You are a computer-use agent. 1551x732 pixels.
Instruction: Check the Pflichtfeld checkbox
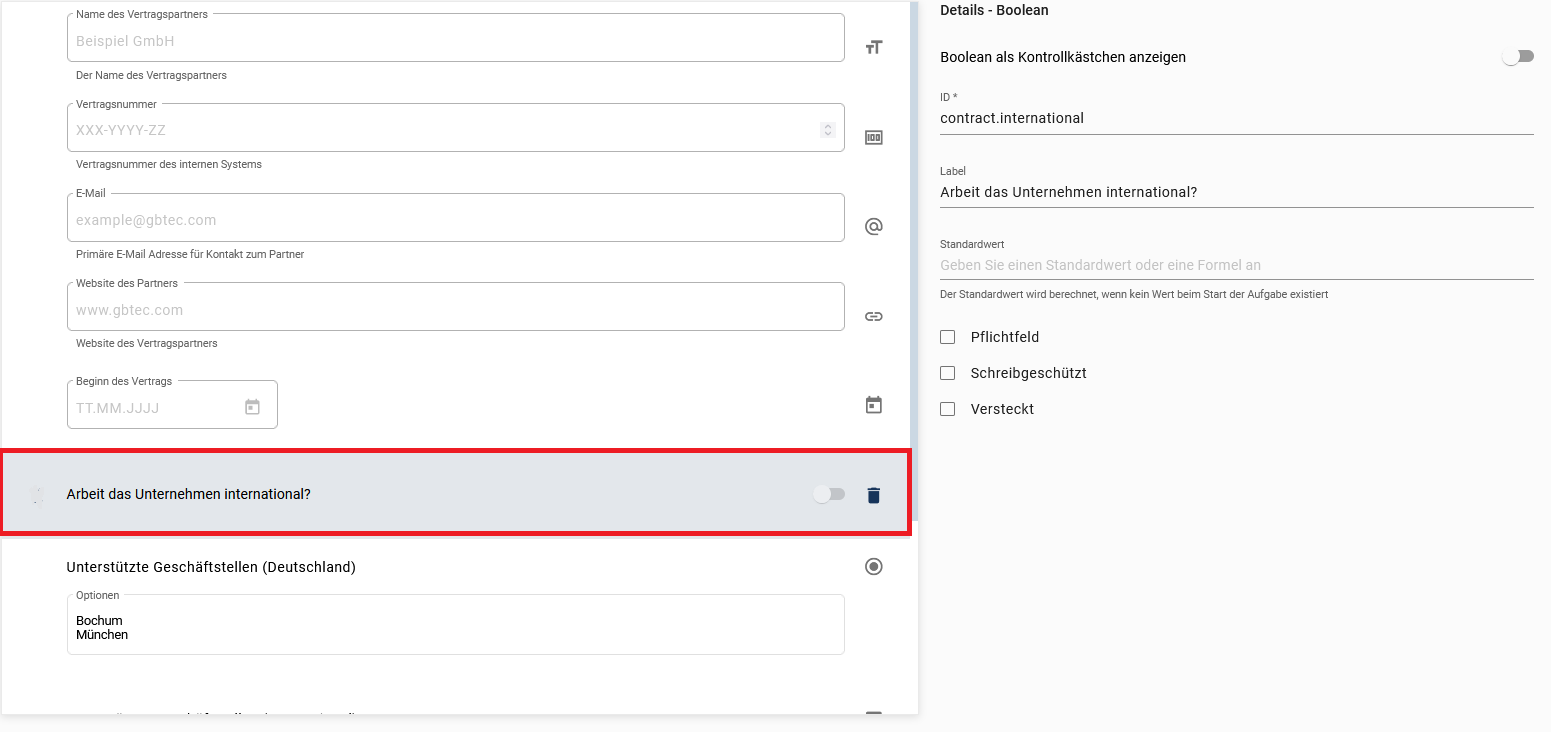948,337
